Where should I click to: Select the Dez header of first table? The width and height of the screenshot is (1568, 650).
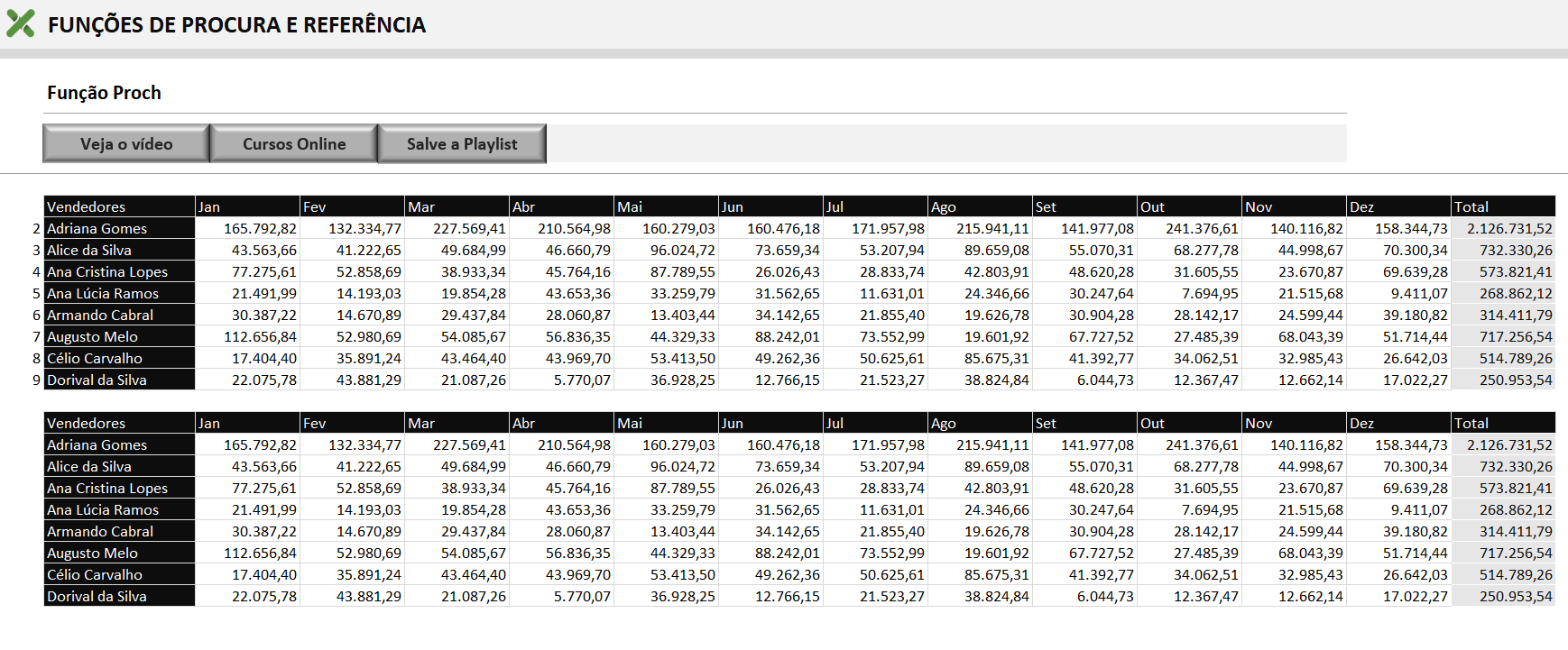(x=1398, y=206)
